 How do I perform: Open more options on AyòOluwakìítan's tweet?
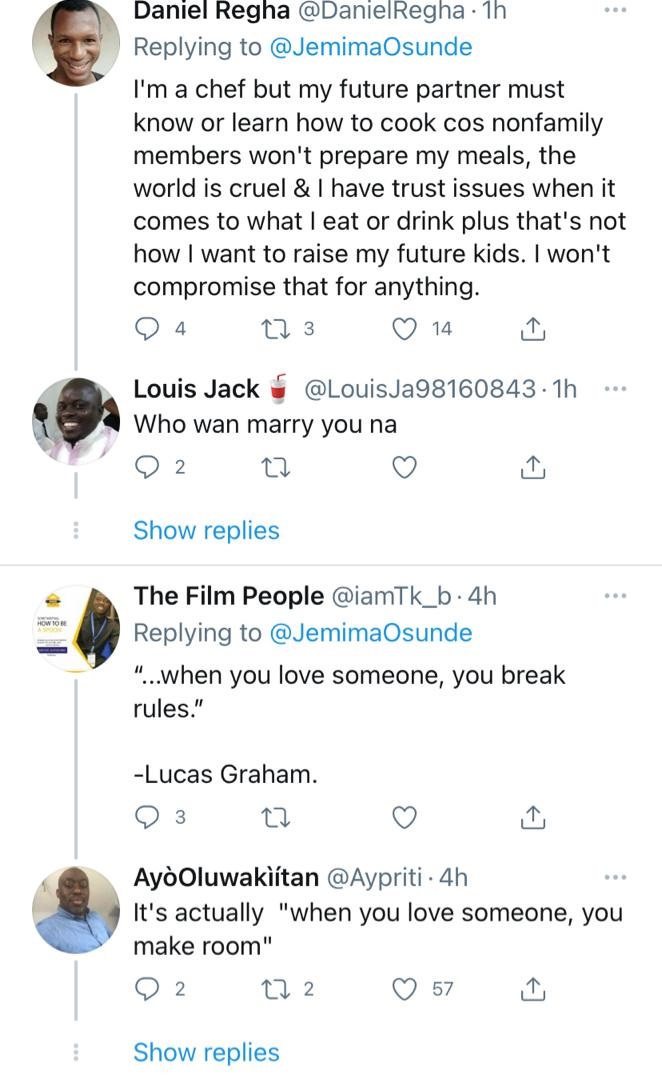click(616, 877)
